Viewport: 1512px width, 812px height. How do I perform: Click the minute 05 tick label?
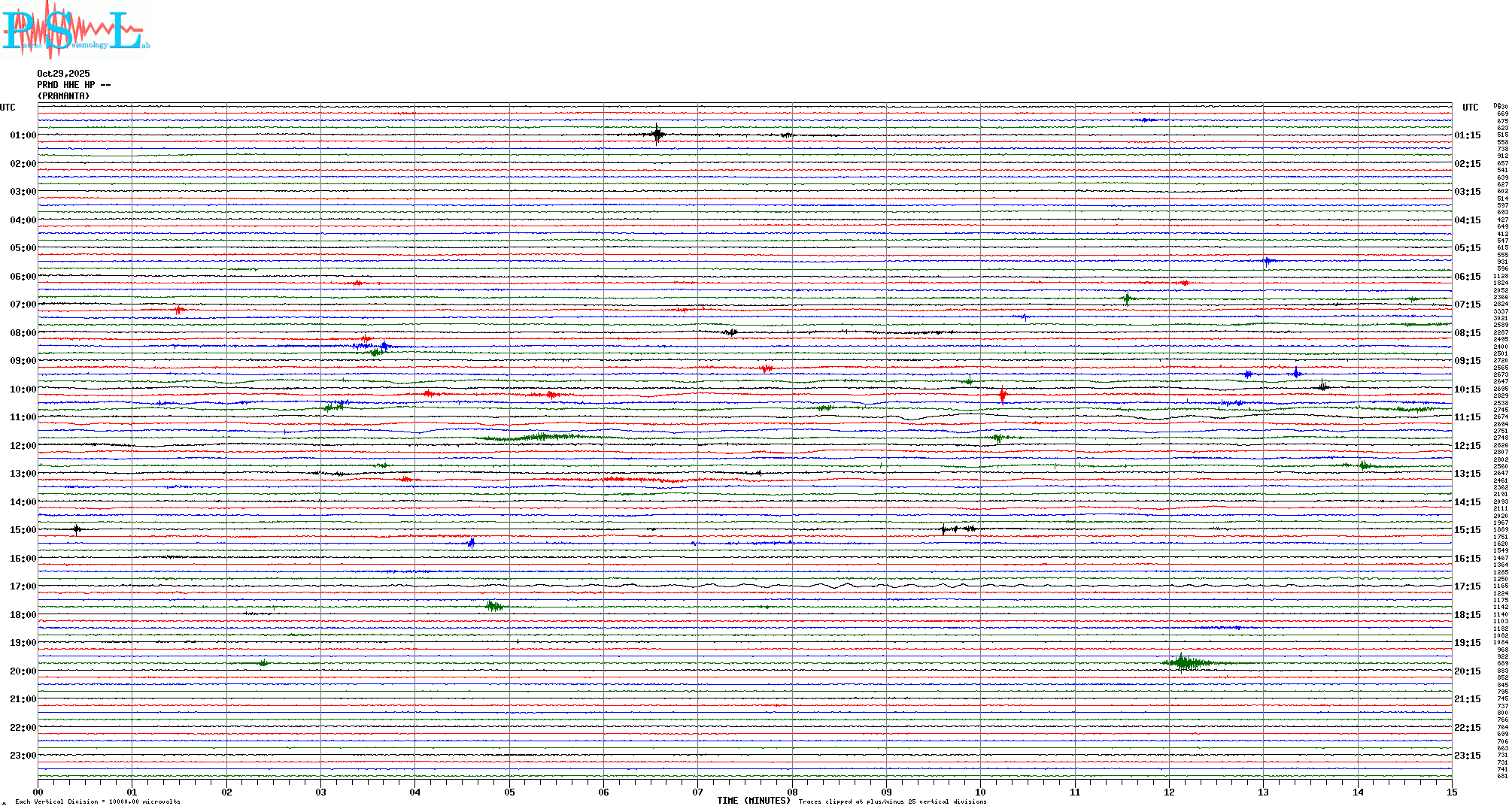click(509, 792)
